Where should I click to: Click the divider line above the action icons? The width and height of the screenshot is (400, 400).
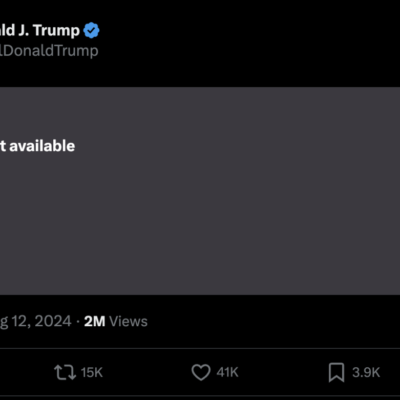[200, 349]
